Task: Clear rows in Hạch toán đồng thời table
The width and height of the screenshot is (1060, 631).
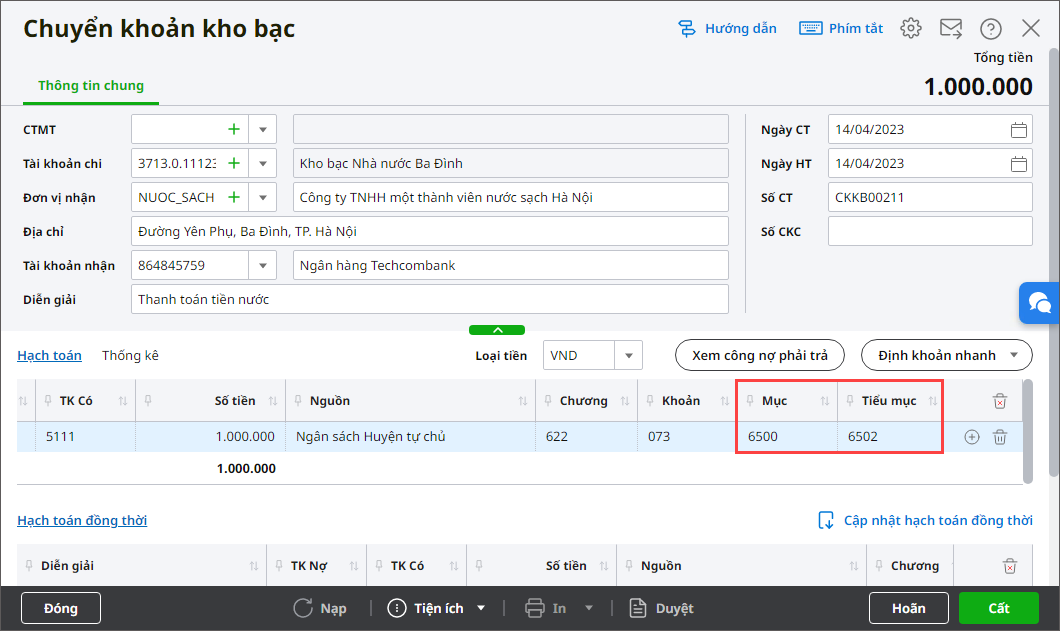Action: click(1010, 566)
